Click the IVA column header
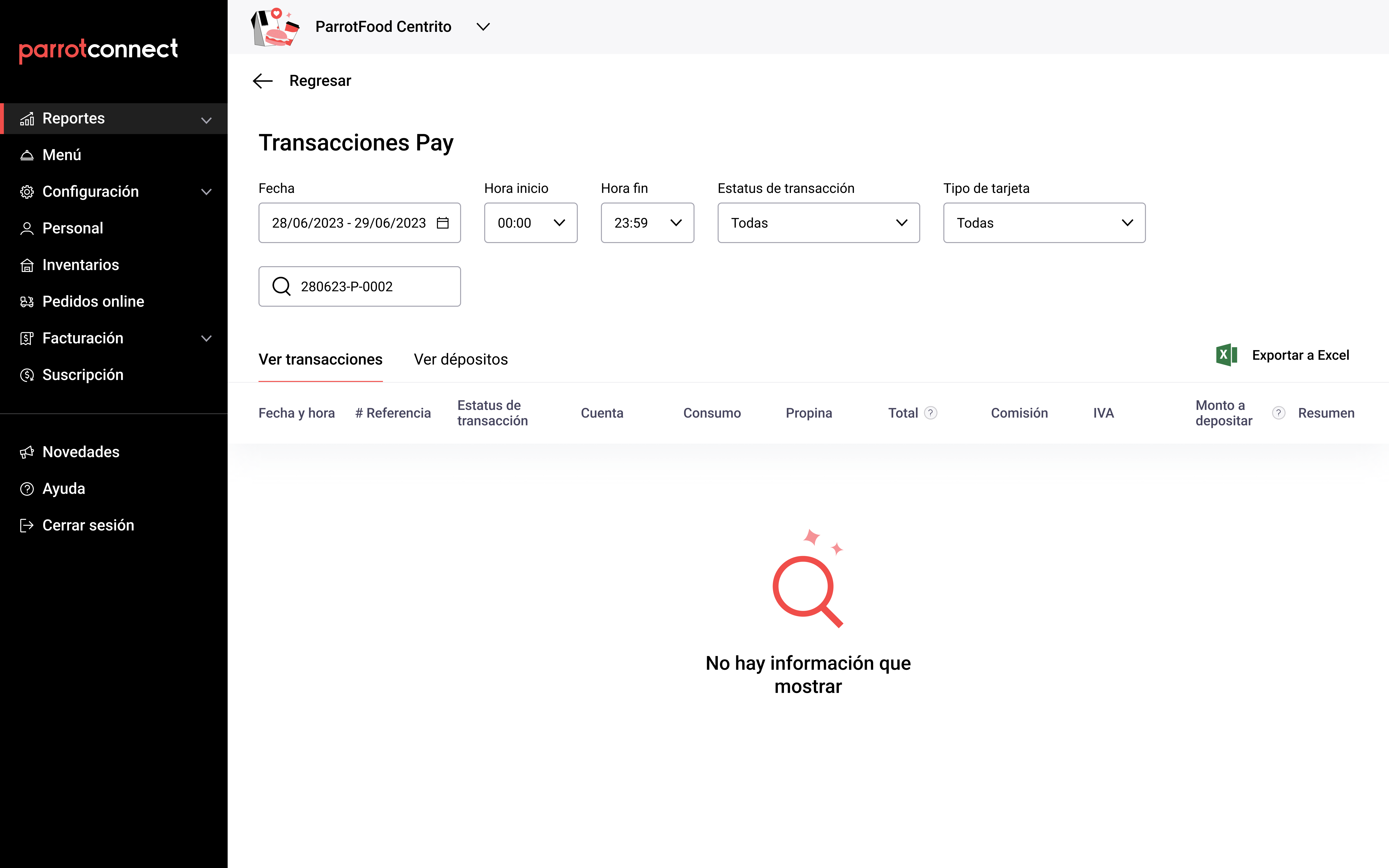 click(1103, 413)
